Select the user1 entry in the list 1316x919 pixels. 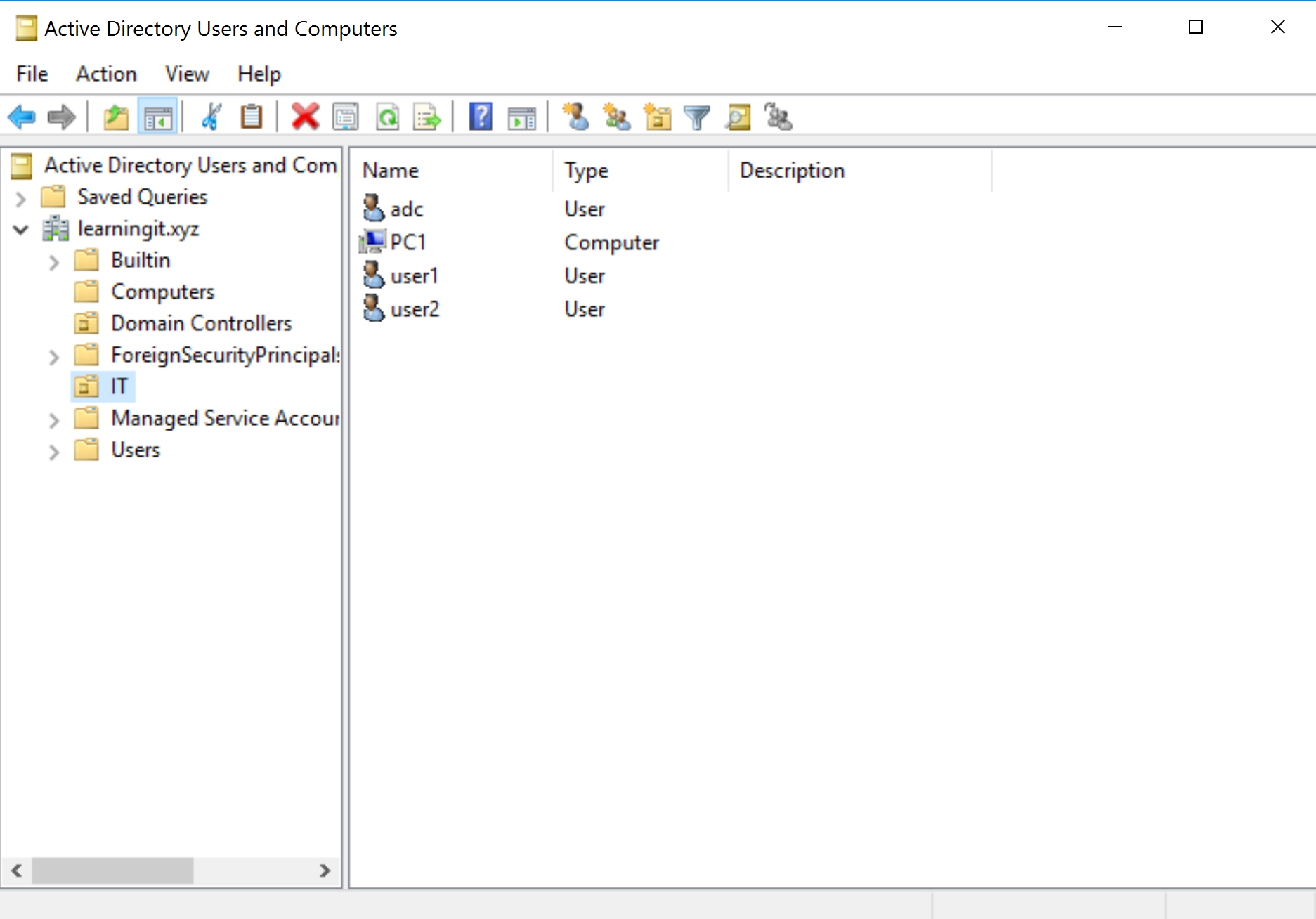pyautogui.click(x=414, y=276)
